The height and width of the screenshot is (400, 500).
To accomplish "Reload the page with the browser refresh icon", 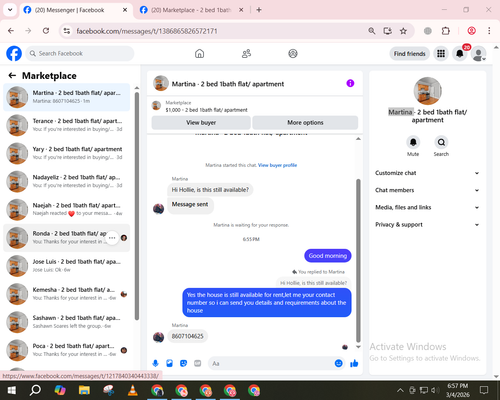I will 46,31.
